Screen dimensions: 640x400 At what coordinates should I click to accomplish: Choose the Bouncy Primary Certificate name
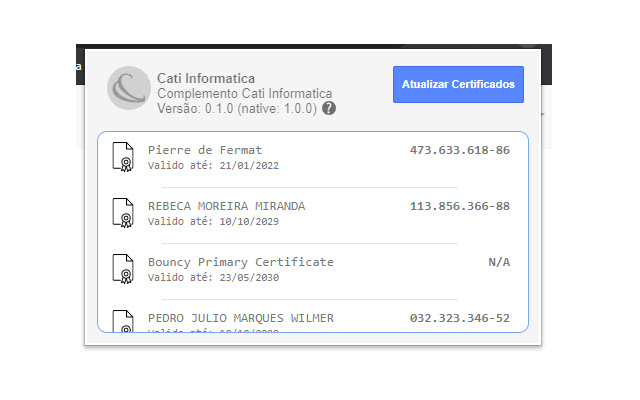coord(241,262)
